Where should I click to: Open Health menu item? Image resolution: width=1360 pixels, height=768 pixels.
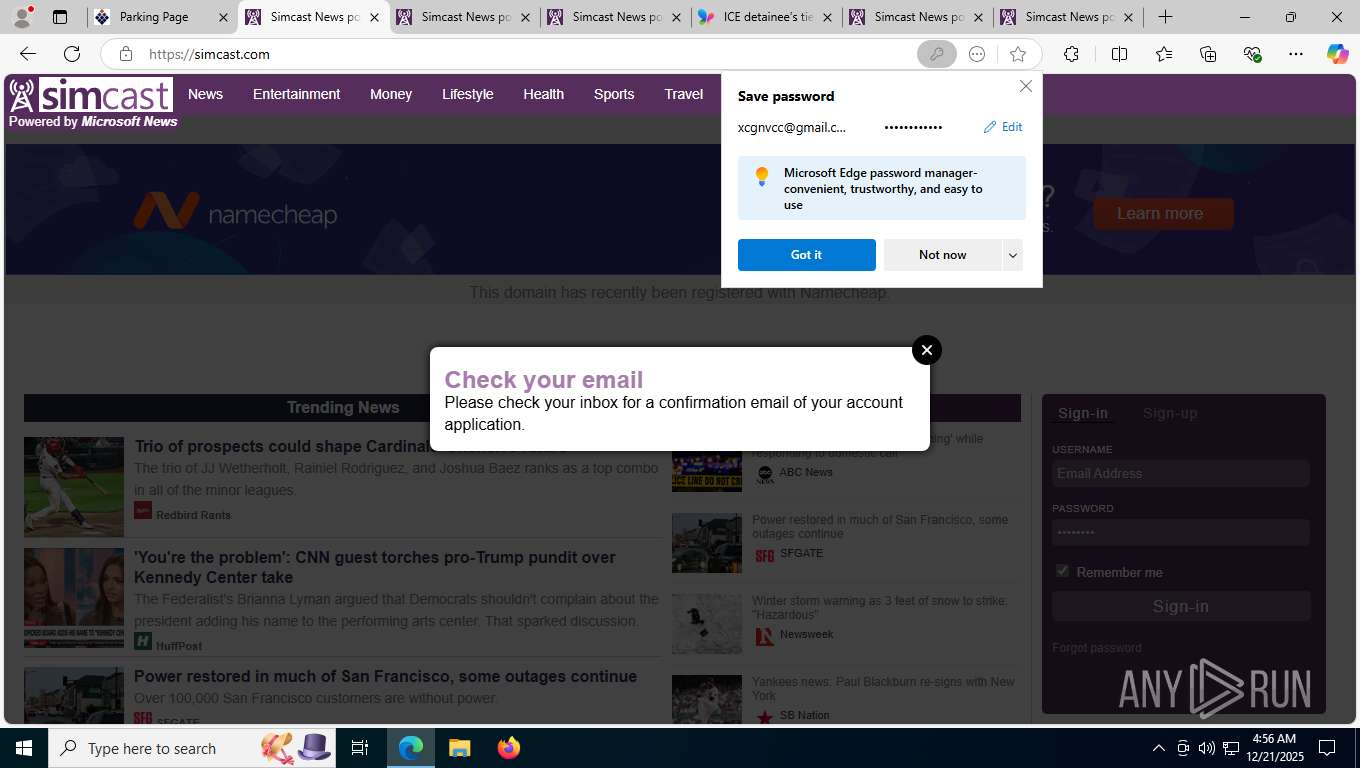point(543,94)
